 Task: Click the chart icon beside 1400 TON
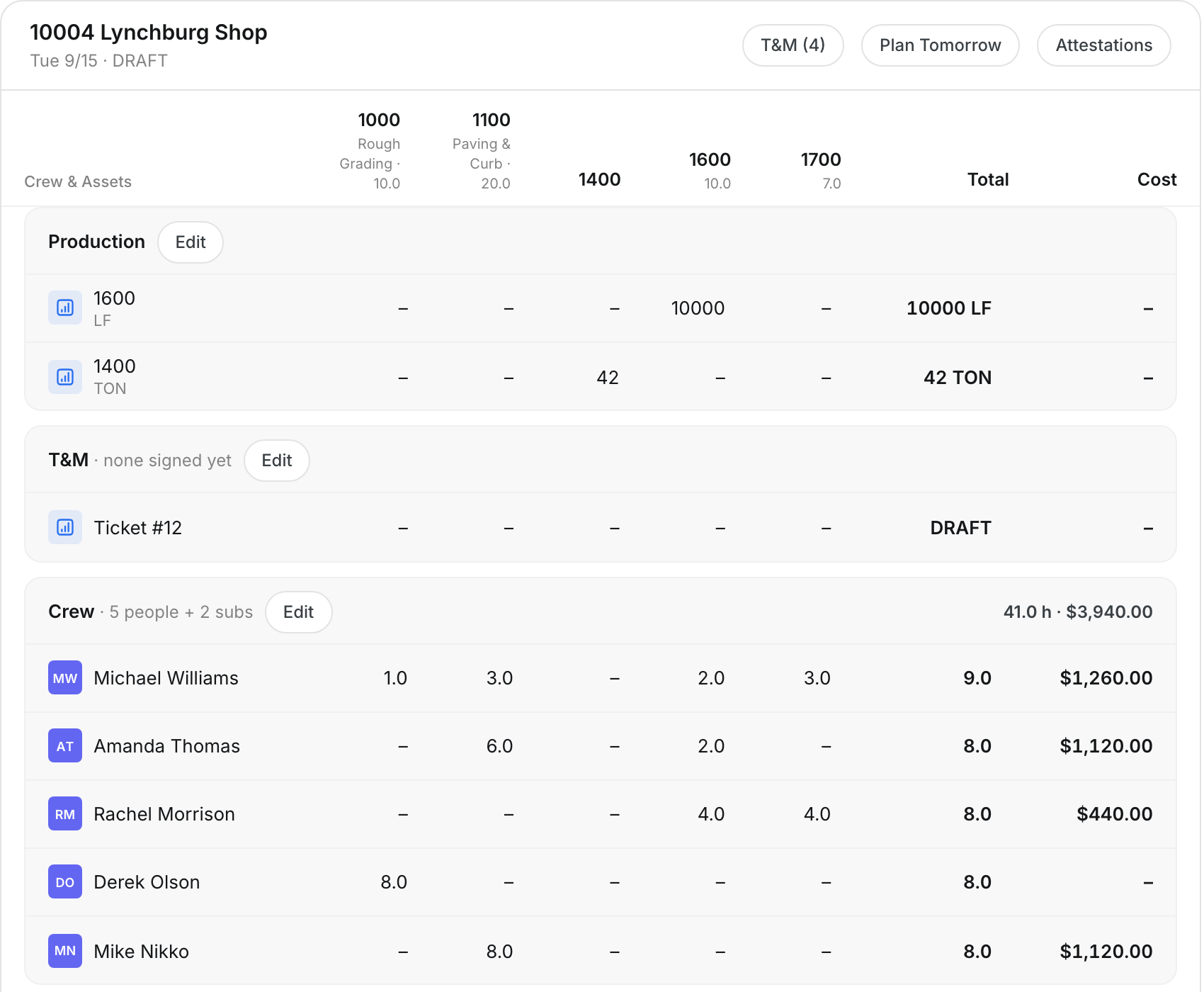[x=65, y=377]
